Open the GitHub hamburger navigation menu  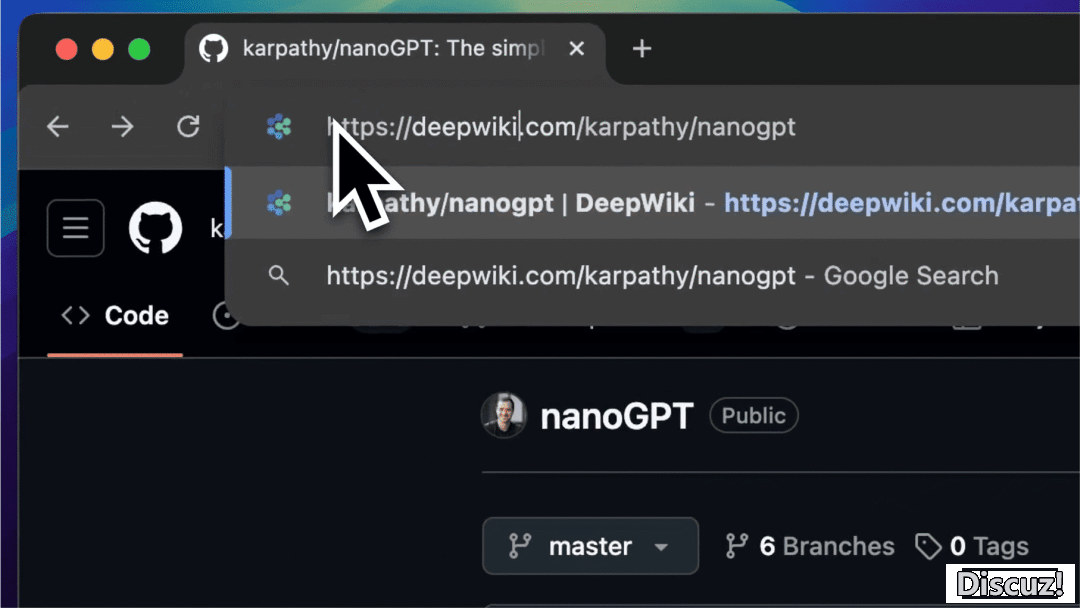coord(76,228)
